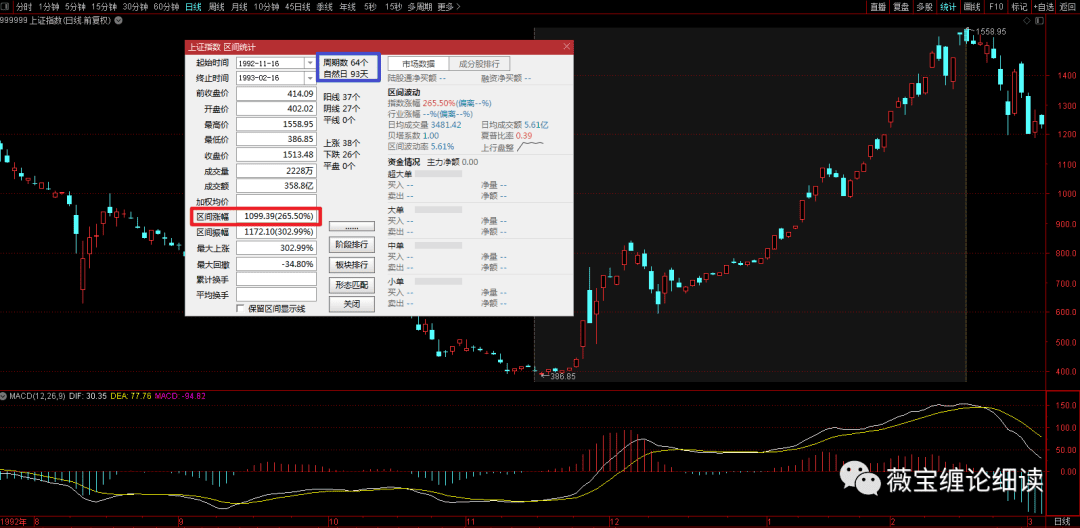Viewport: 1080px width, 528px height.
Task: Open the dropdown arrow beside 上证指数(日线 前复权)
Action: pyautogui.click(x=118, y=20)
